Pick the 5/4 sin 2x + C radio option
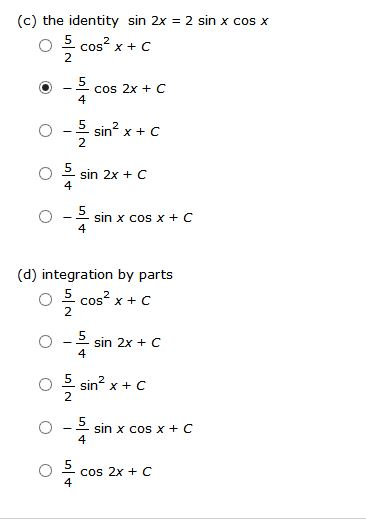Viewport: 366px width, 525px height. 46,173
